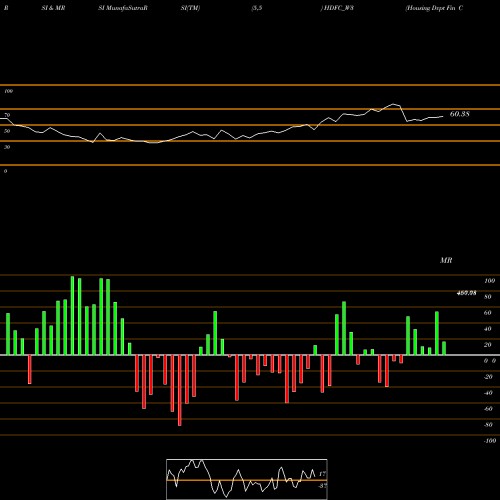The width and height of the screenshot is (500, 500).
Task: Click the MR axis label 20
Action: click(x=488, y=345)
